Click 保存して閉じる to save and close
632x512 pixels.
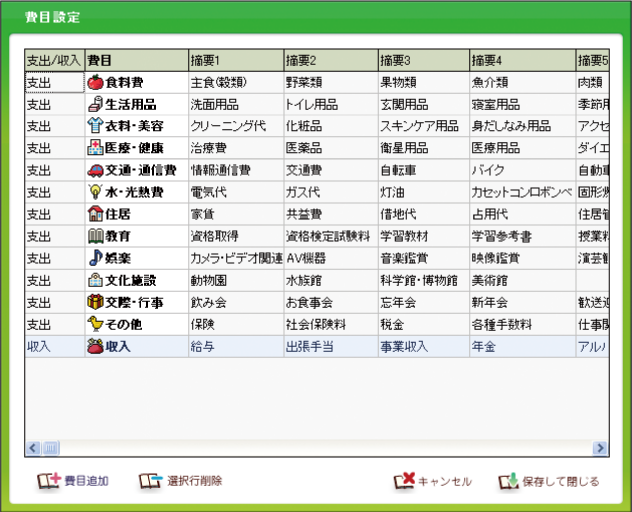[x=549, y=481]
